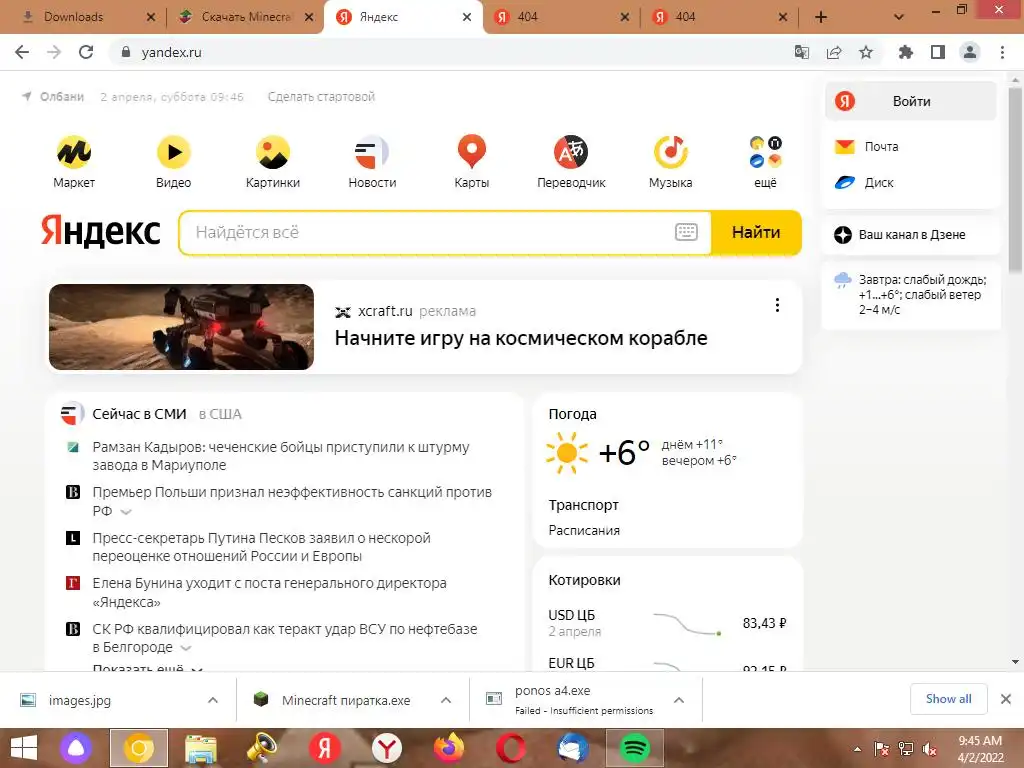Open Расписания link under Транспорт
The height and width of the screenshot is (768, 1024).
pos(584,530)
